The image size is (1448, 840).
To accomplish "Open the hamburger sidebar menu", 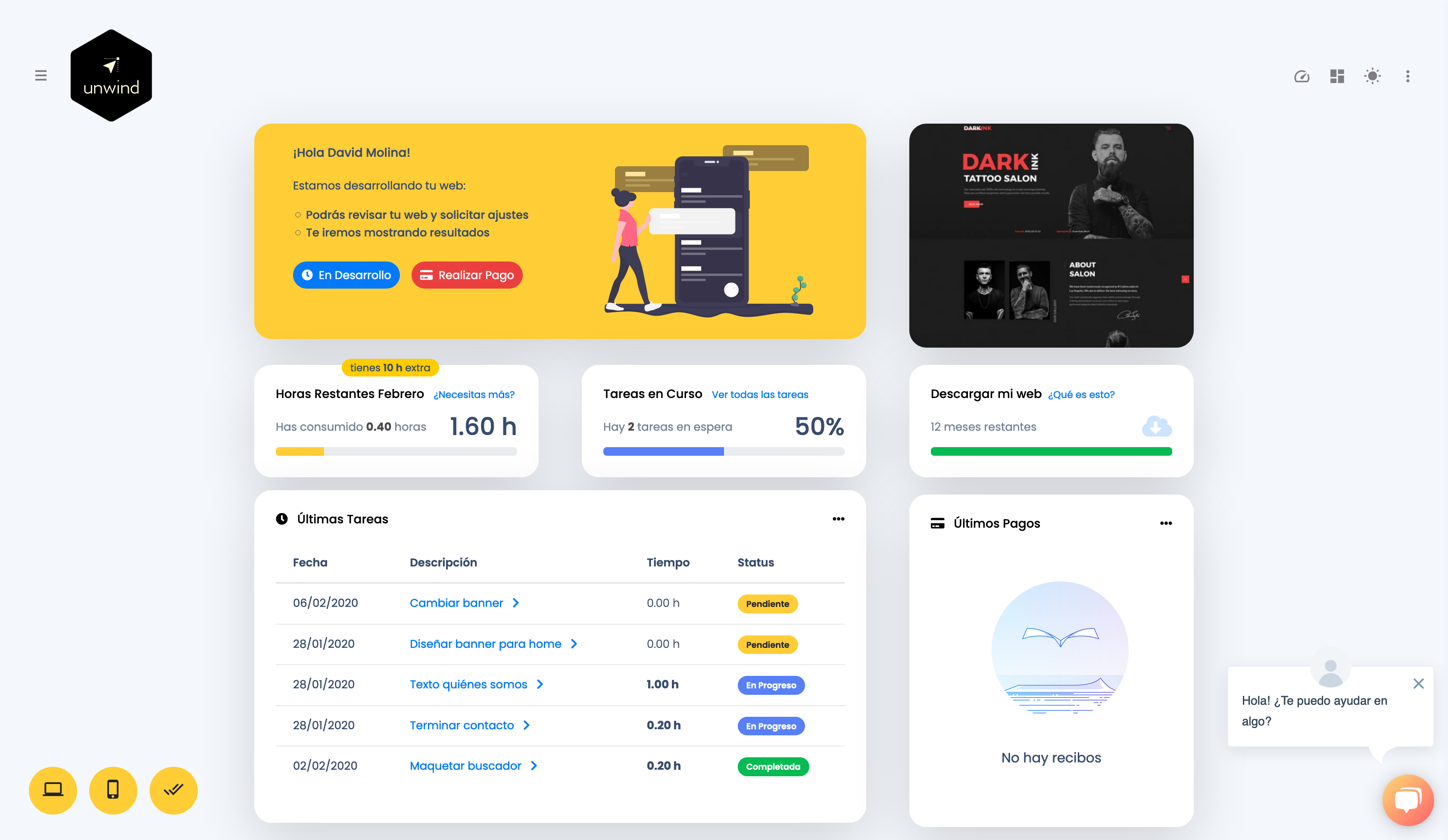I will point(41,75).
